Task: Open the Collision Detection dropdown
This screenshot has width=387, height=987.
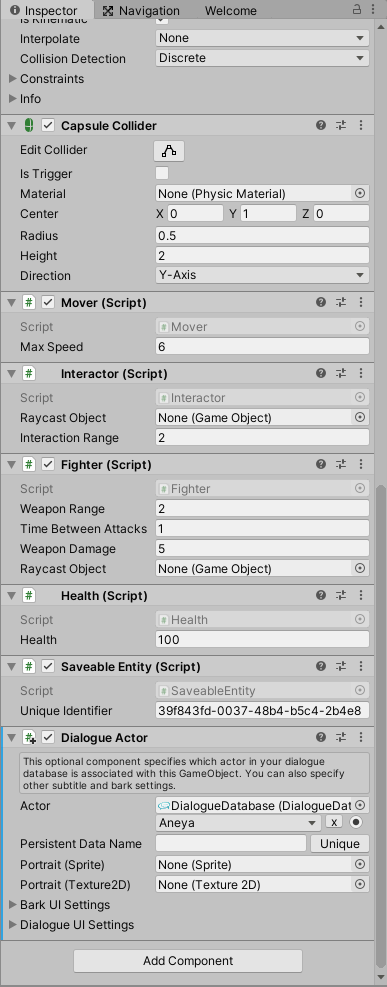Action: (x=262, y=59)
